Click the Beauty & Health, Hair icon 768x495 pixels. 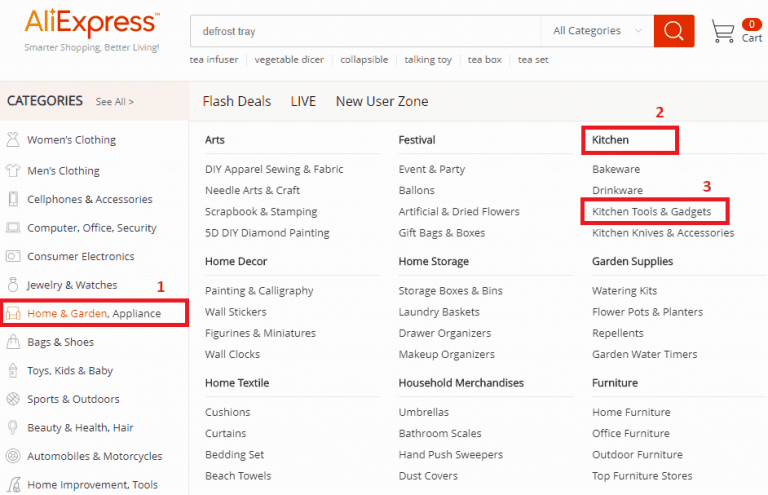(13, 427)
